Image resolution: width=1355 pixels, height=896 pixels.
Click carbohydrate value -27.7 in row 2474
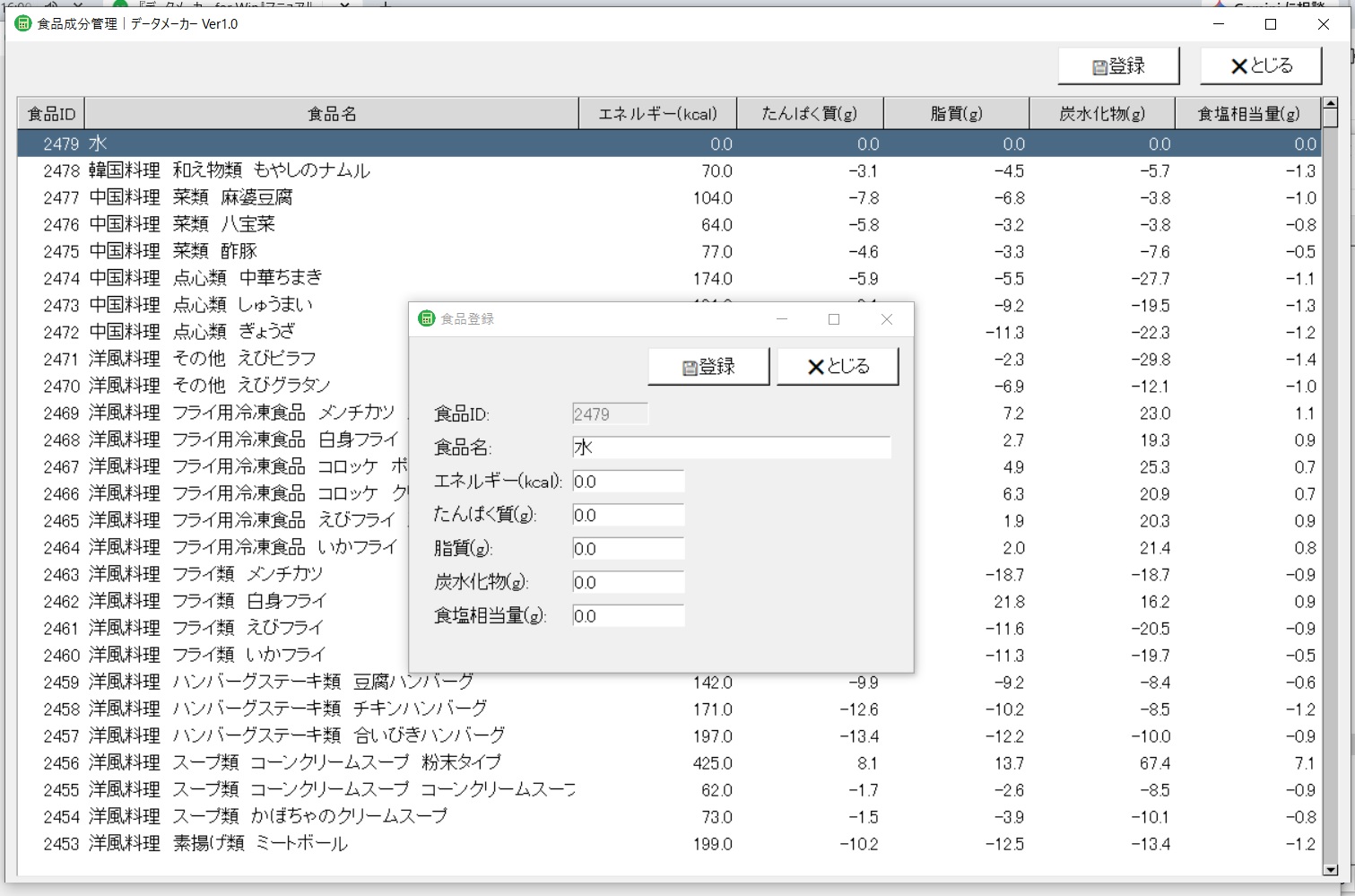(1151, 280)
